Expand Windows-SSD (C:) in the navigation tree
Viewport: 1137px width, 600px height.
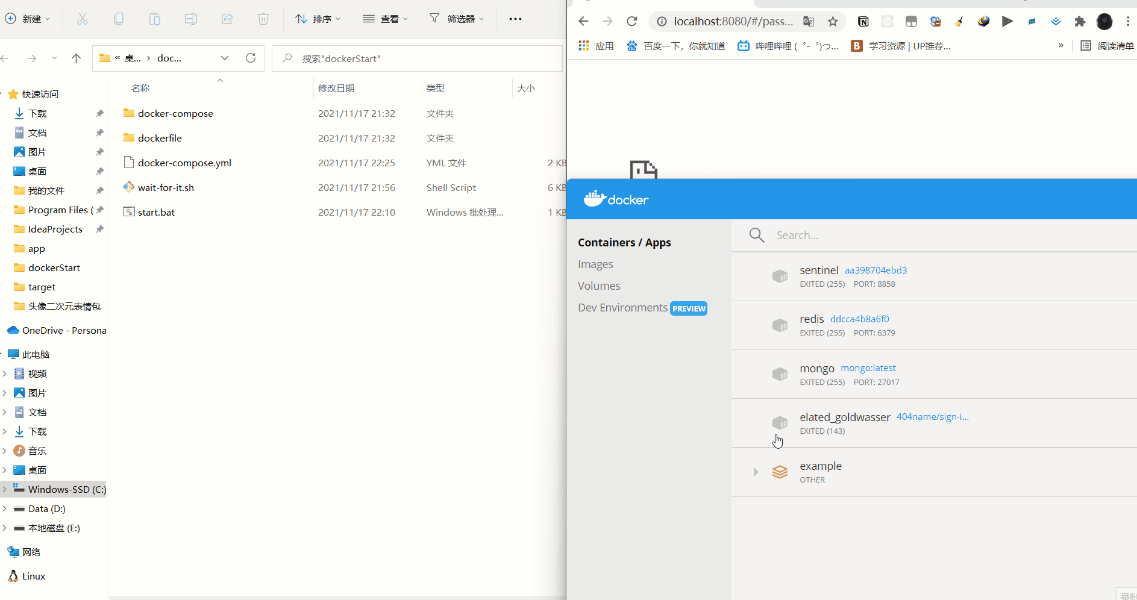4,489
